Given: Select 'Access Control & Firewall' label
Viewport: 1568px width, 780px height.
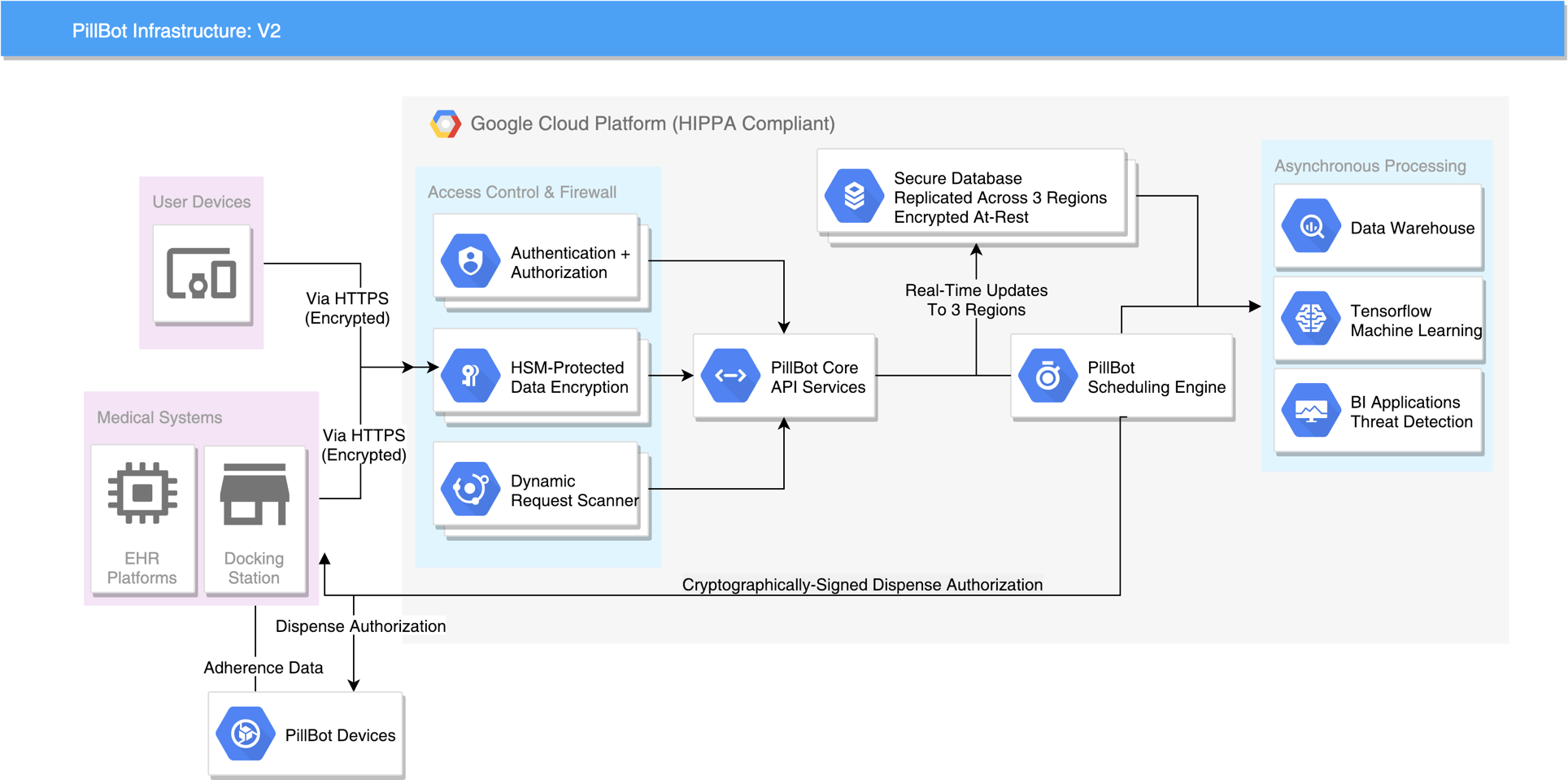Looking at the screenshot, I should [522, 192].
